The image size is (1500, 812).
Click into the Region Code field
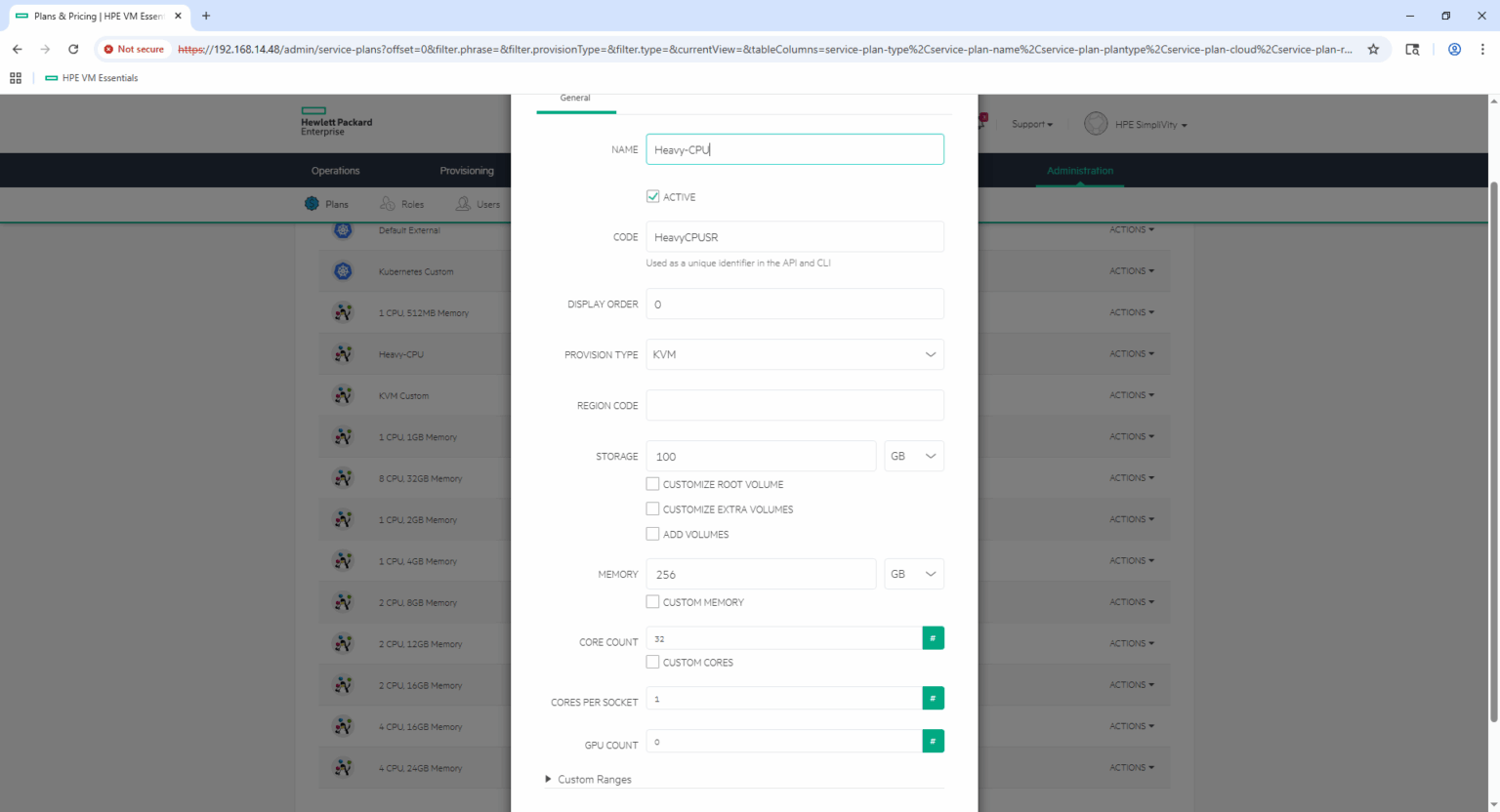pos(794,405)
